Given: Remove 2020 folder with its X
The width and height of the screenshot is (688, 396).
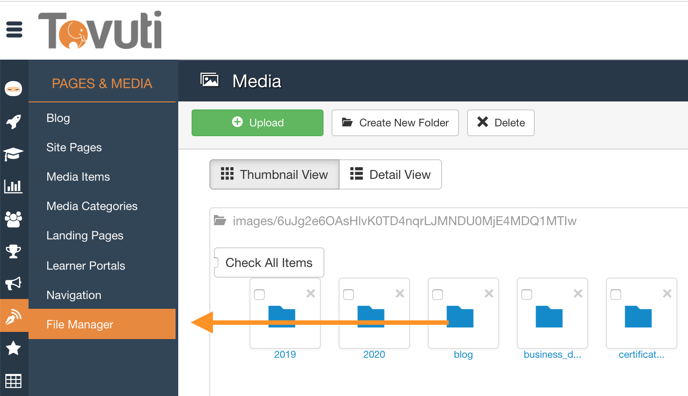Looking at the screenshot, I should (400, 293).
